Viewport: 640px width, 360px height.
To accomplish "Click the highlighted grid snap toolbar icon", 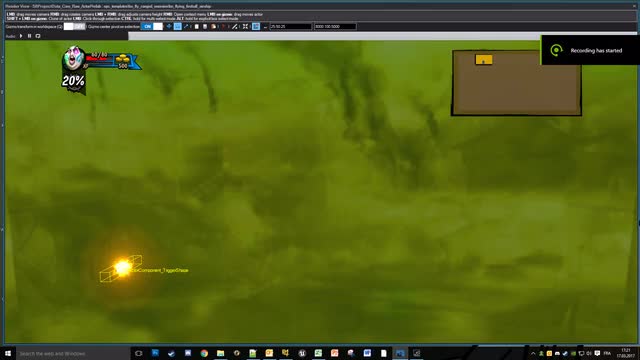I will pyautogui.click(x=256, y=27).
